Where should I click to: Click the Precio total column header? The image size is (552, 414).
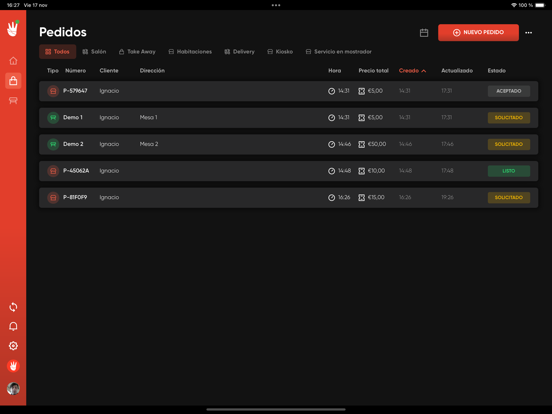[x=374, y=71]
